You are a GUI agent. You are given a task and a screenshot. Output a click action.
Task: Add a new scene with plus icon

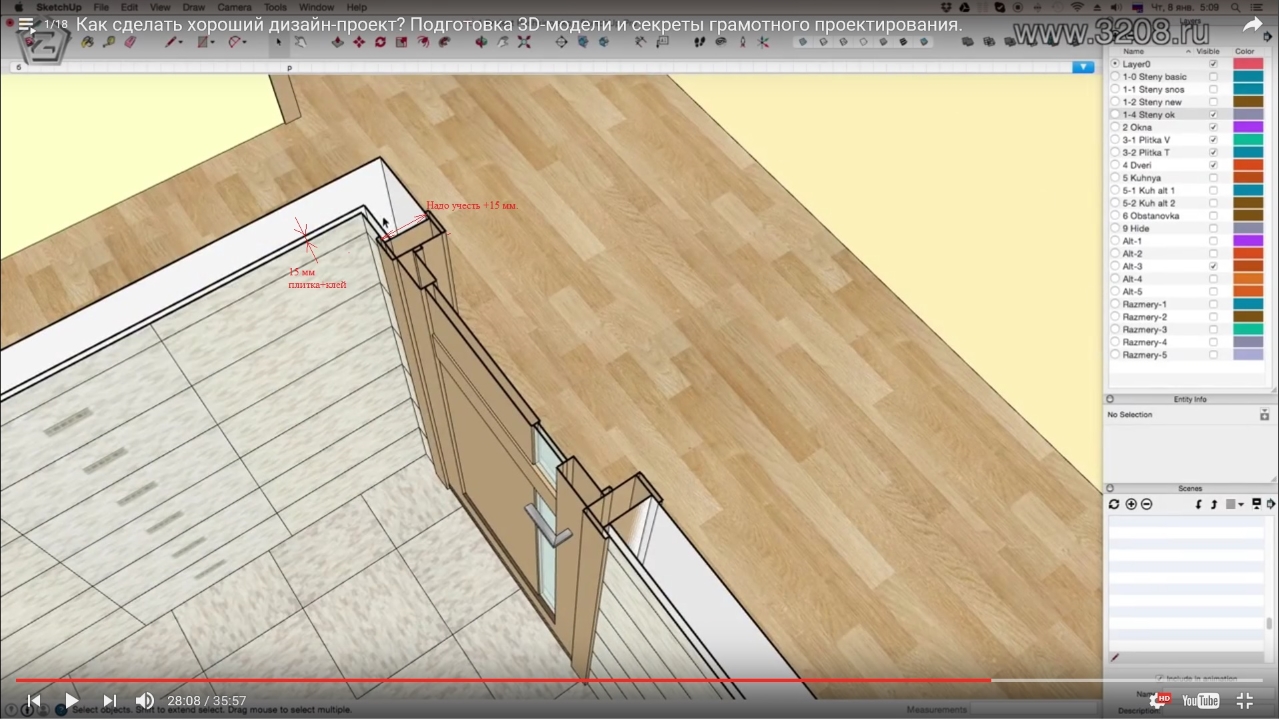pyautogui.click(x=1131, y=504)
